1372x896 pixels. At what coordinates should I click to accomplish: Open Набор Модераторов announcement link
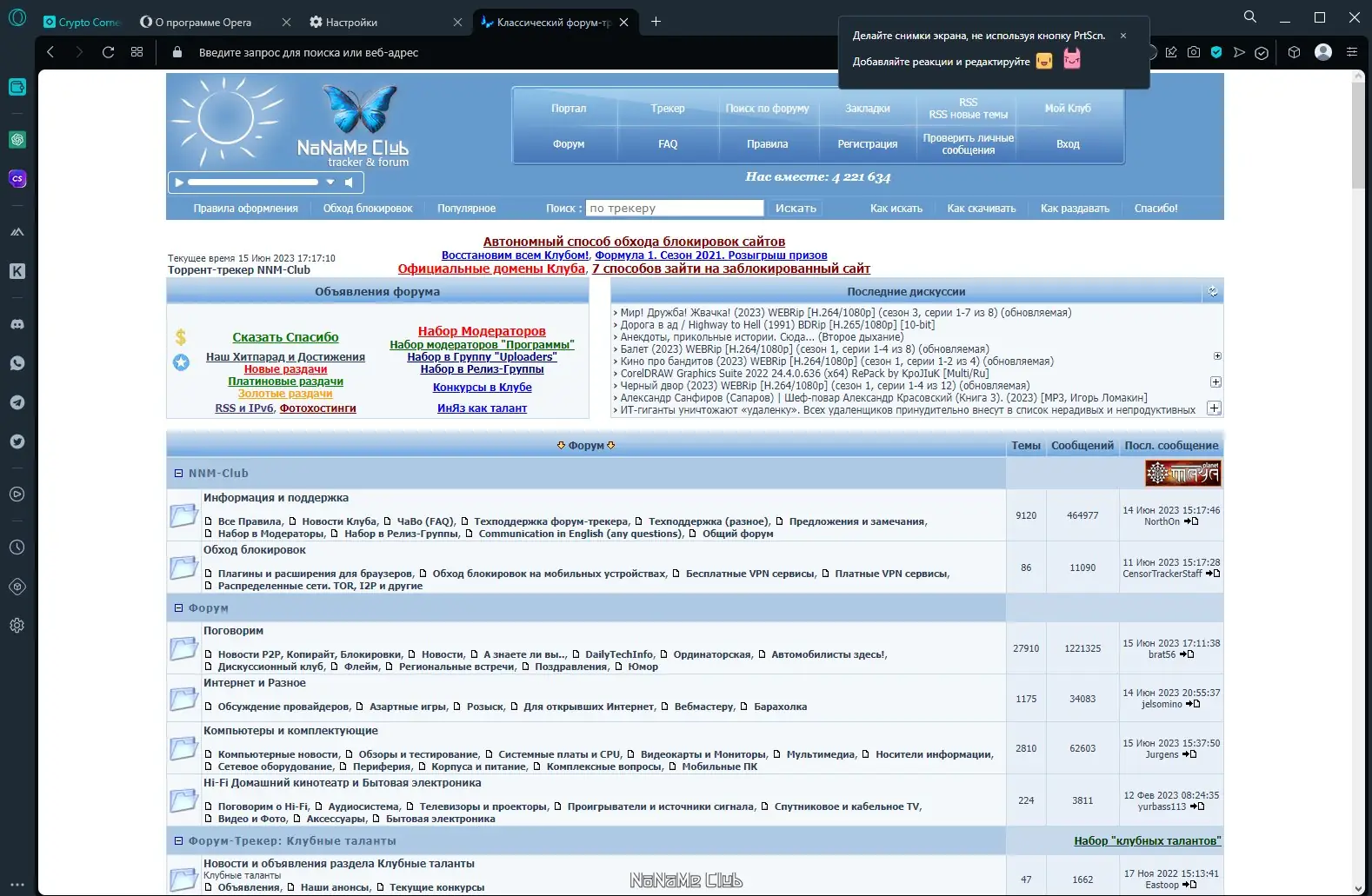pos(482,331)
